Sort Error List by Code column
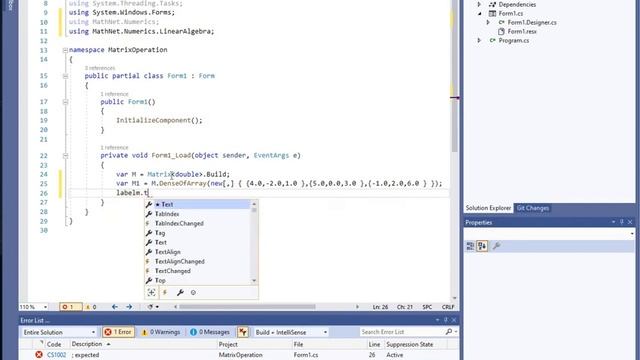640x360 pixels. 57,344
